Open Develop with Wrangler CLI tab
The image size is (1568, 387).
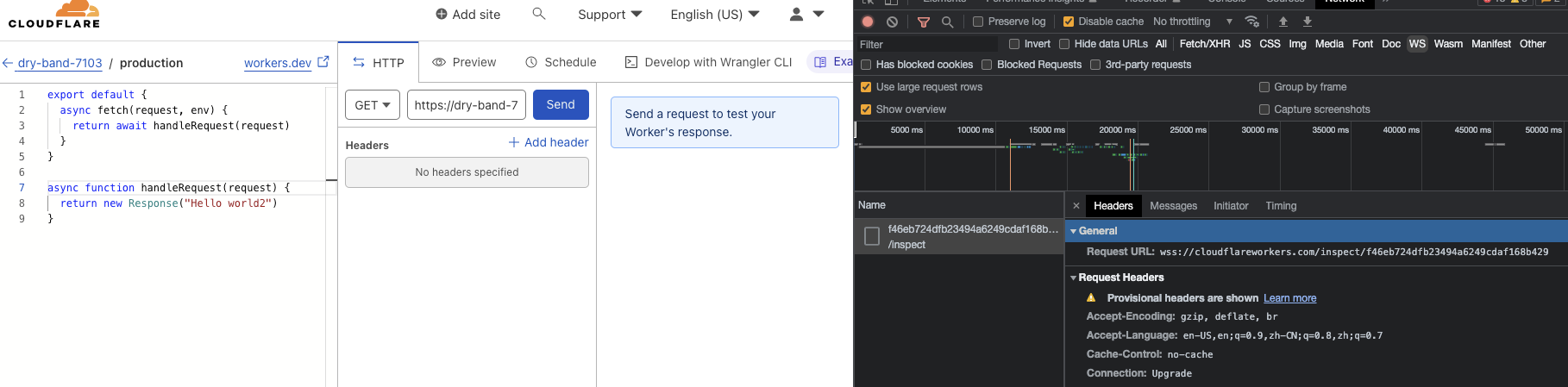click(x=708, y=62)
